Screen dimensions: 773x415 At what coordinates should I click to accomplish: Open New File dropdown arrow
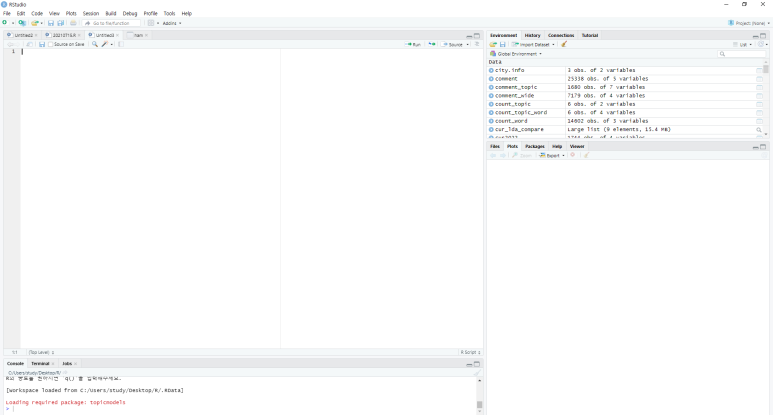[x=13, y=23]
